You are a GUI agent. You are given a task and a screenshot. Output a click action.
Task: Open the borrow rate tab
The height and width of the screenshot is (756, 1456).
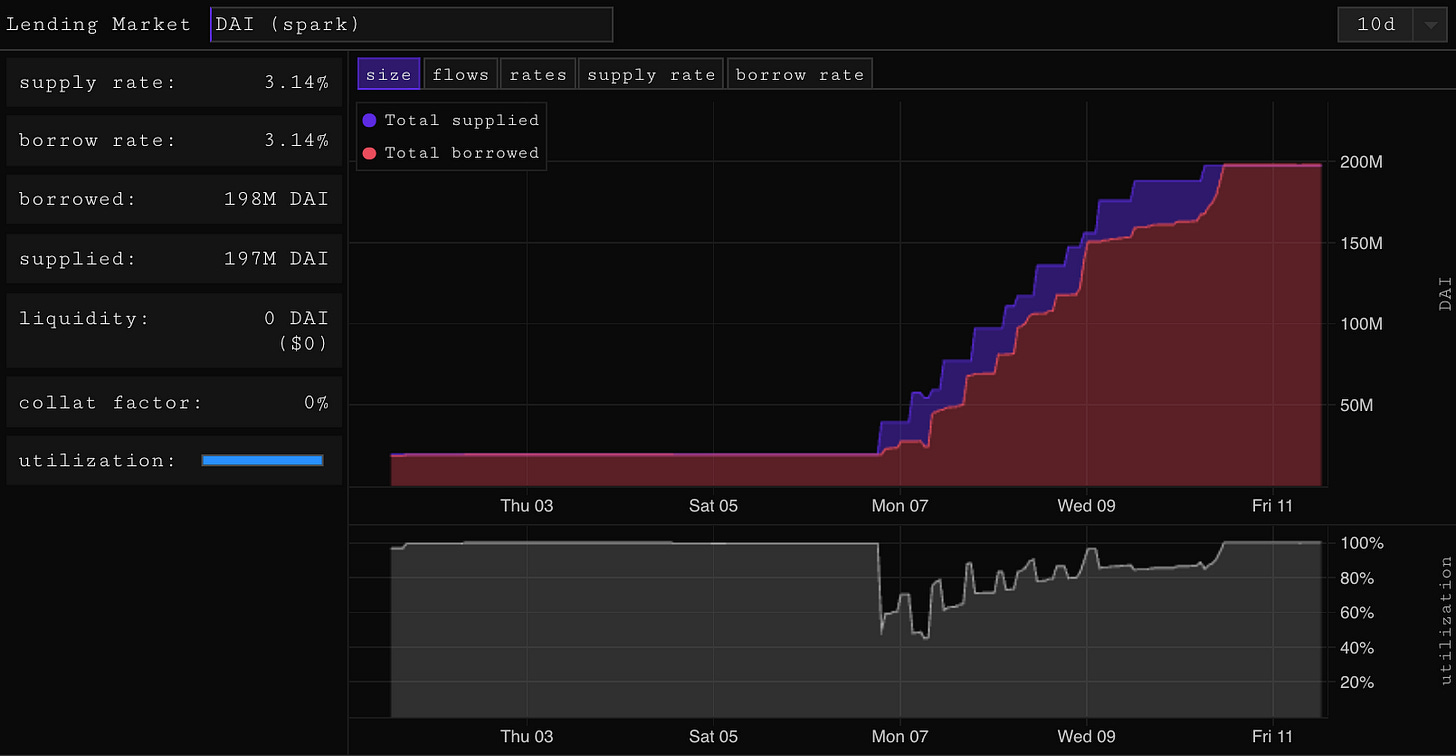(800, 74)
